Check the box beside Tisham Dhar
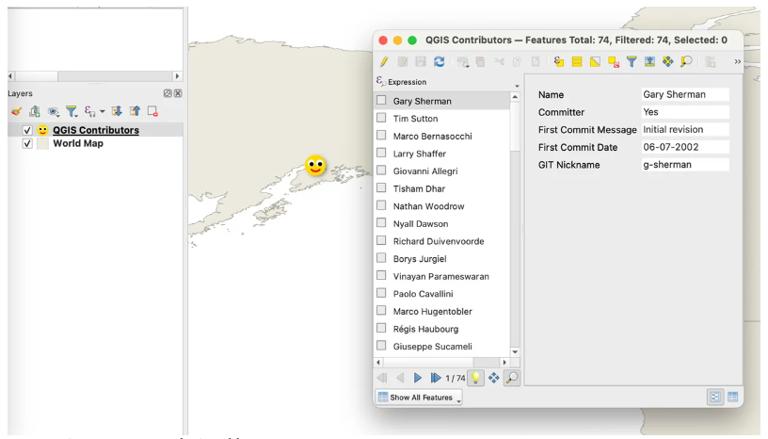The image size is (768, 439). 381,188
